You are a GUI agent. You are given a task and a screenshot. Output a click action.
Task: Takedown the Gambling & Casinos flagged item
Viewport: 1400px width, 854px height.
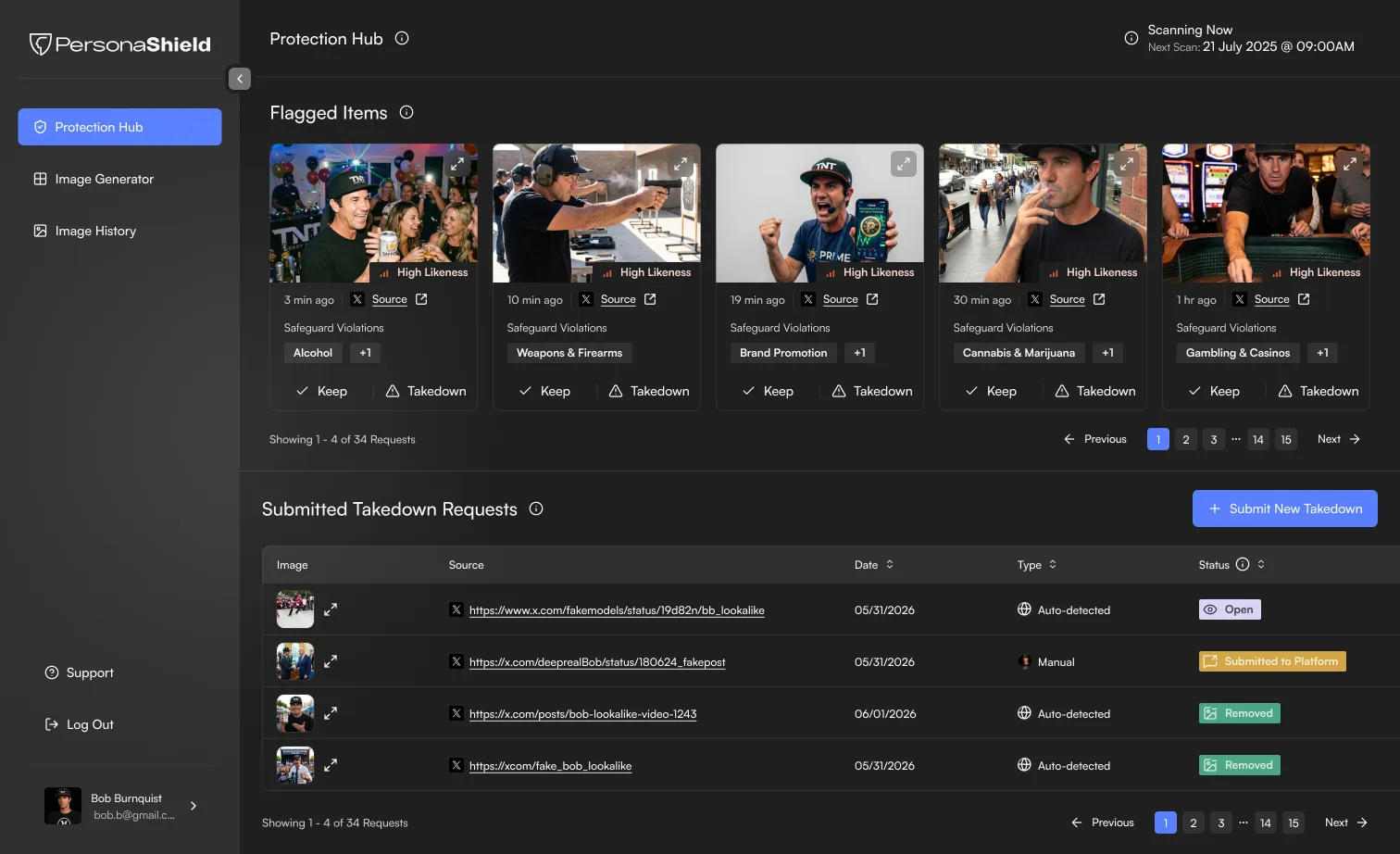[x=1319, y=391]
